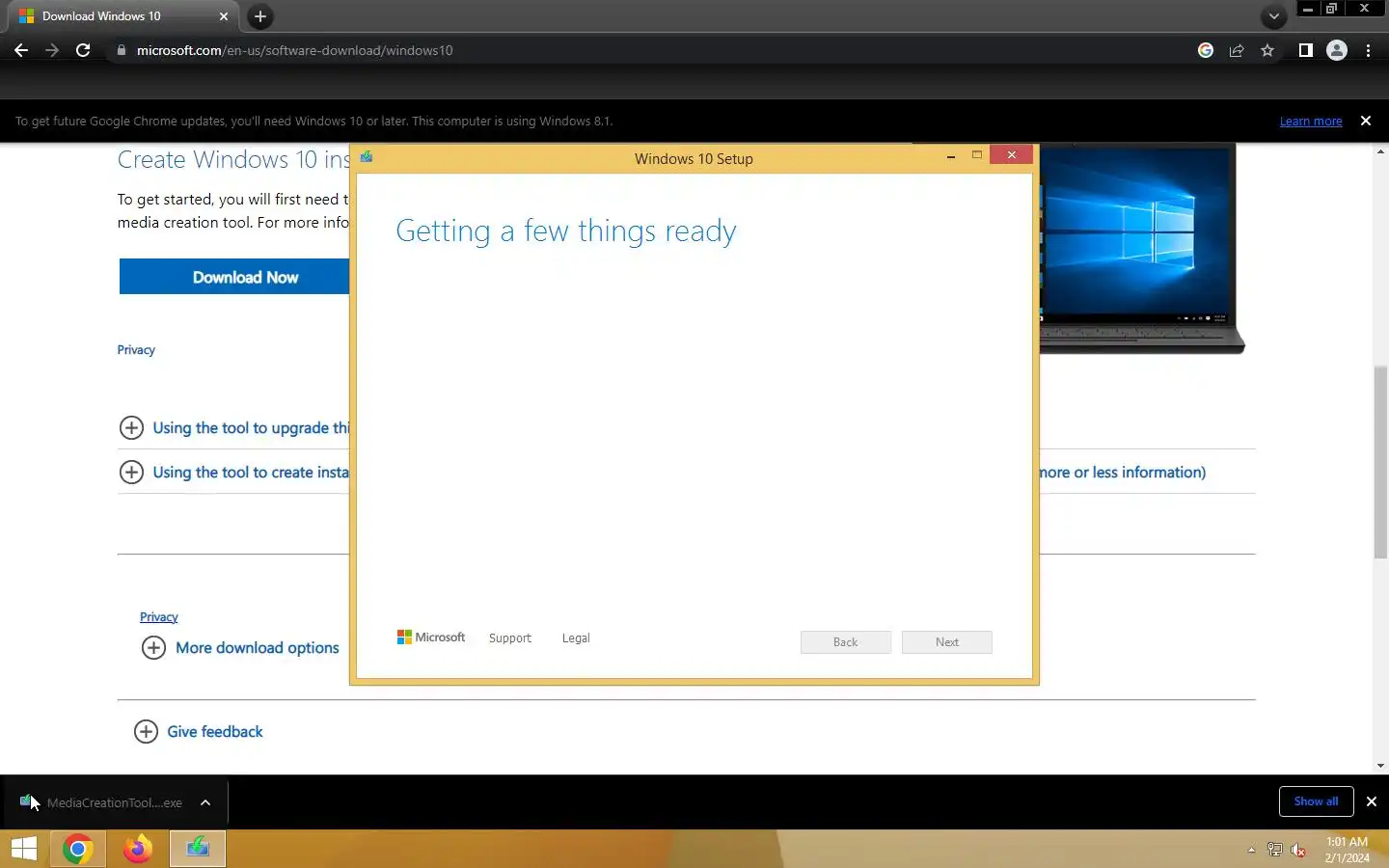The image size is (1389, 868).
Task: Click the Back button in Setup
Action: click(x=846, y=642)
